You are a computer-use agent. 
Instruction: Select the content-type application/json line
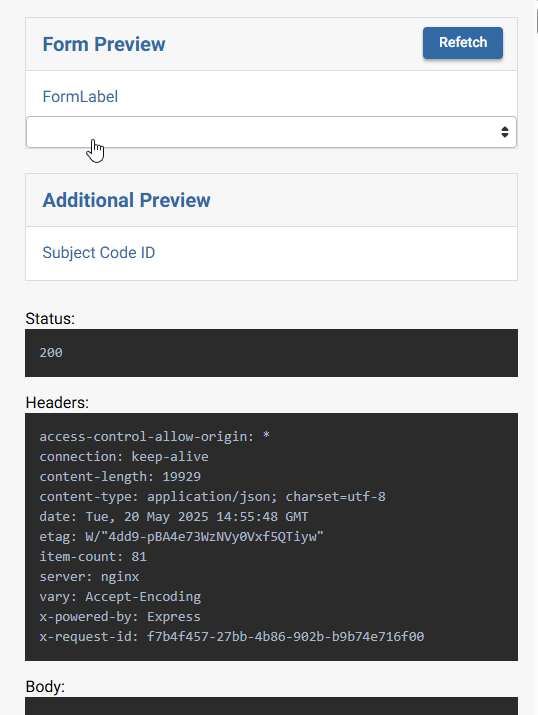point(212,497)
